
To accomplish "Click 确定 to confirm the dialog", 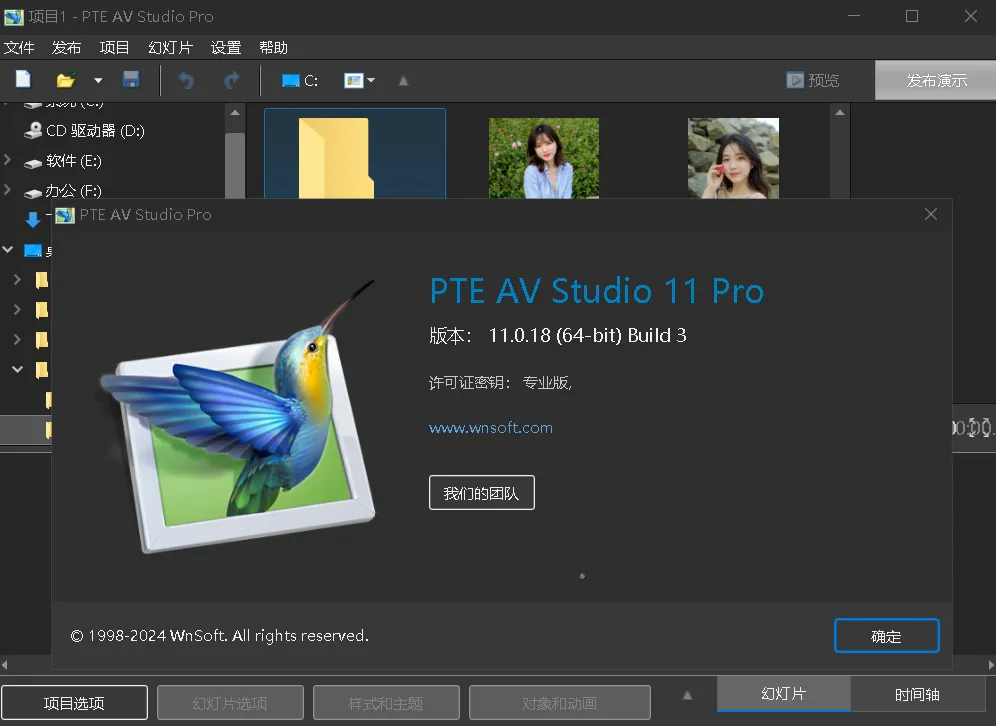I will pos(886,636).
